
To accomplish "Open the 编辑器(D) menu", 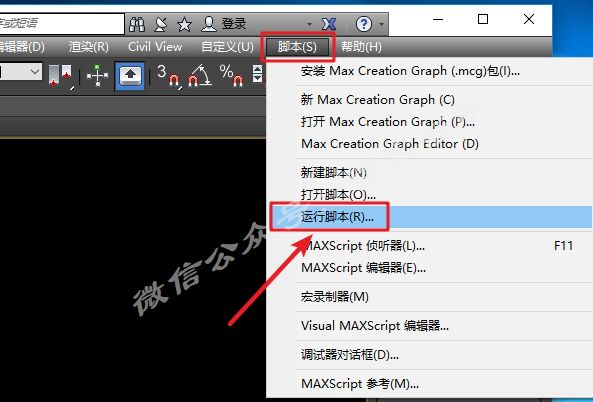I will click(x=22, y=47).
